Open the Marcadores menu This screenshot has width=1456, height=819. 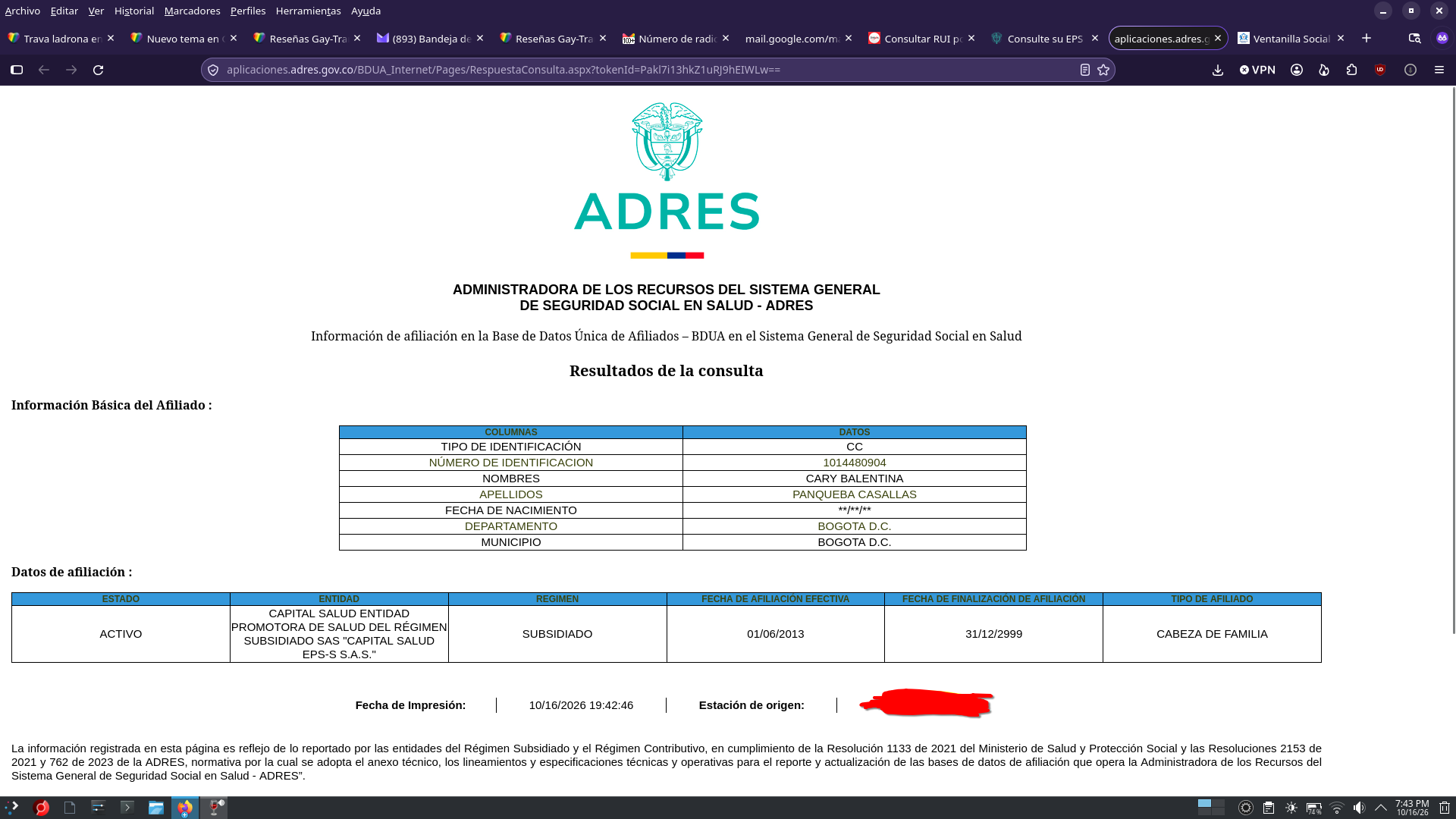click(192, 11)
